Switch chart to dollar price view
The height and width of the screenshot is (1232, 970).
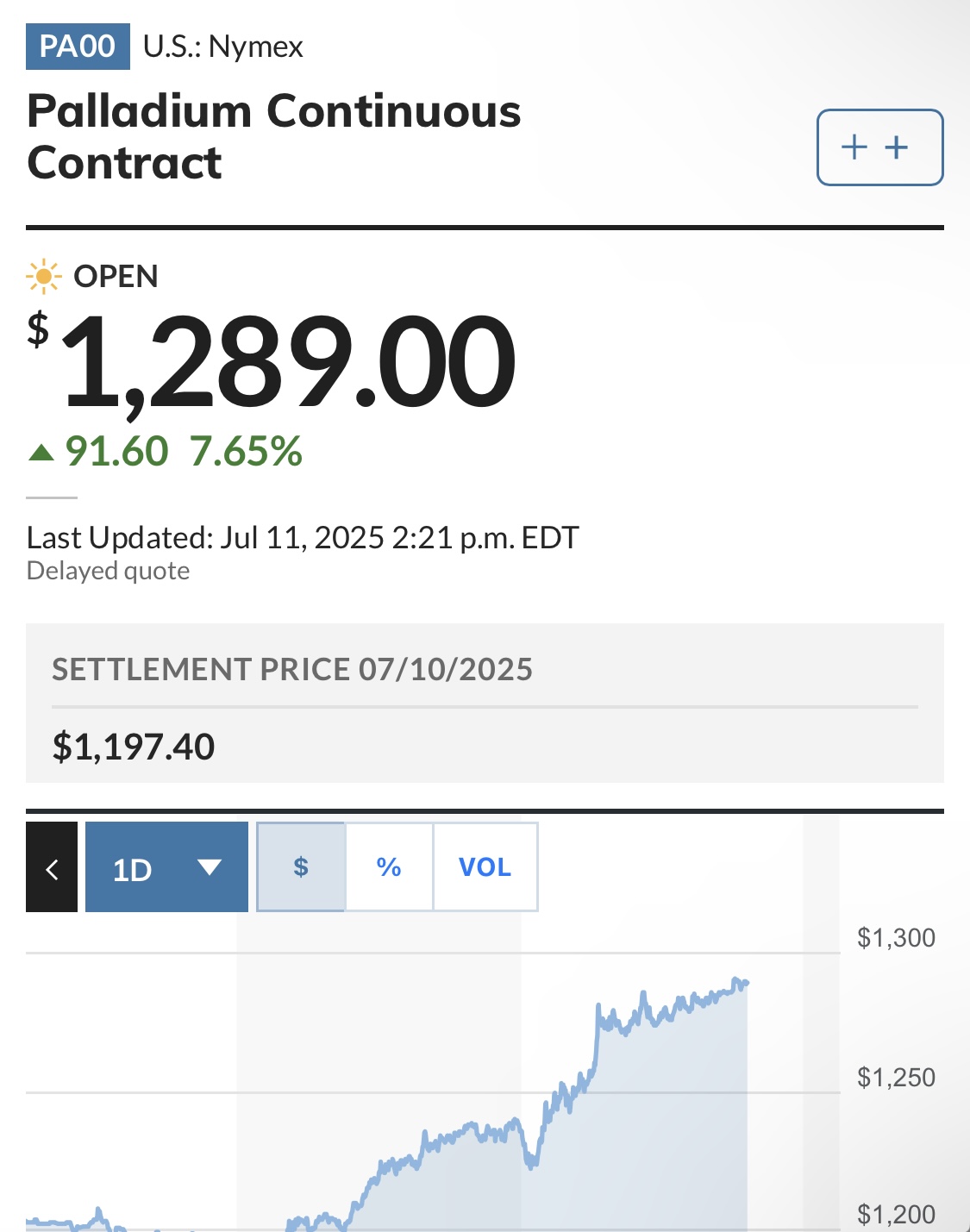coord(301,866)
